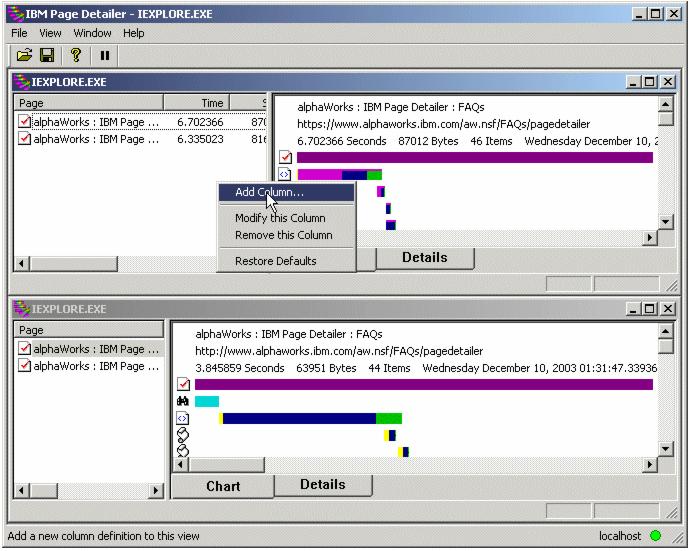Screen dimensions: 690x551
Task: Toggle checkmark of upper page row 6.335023
Action: coord(24,139)
